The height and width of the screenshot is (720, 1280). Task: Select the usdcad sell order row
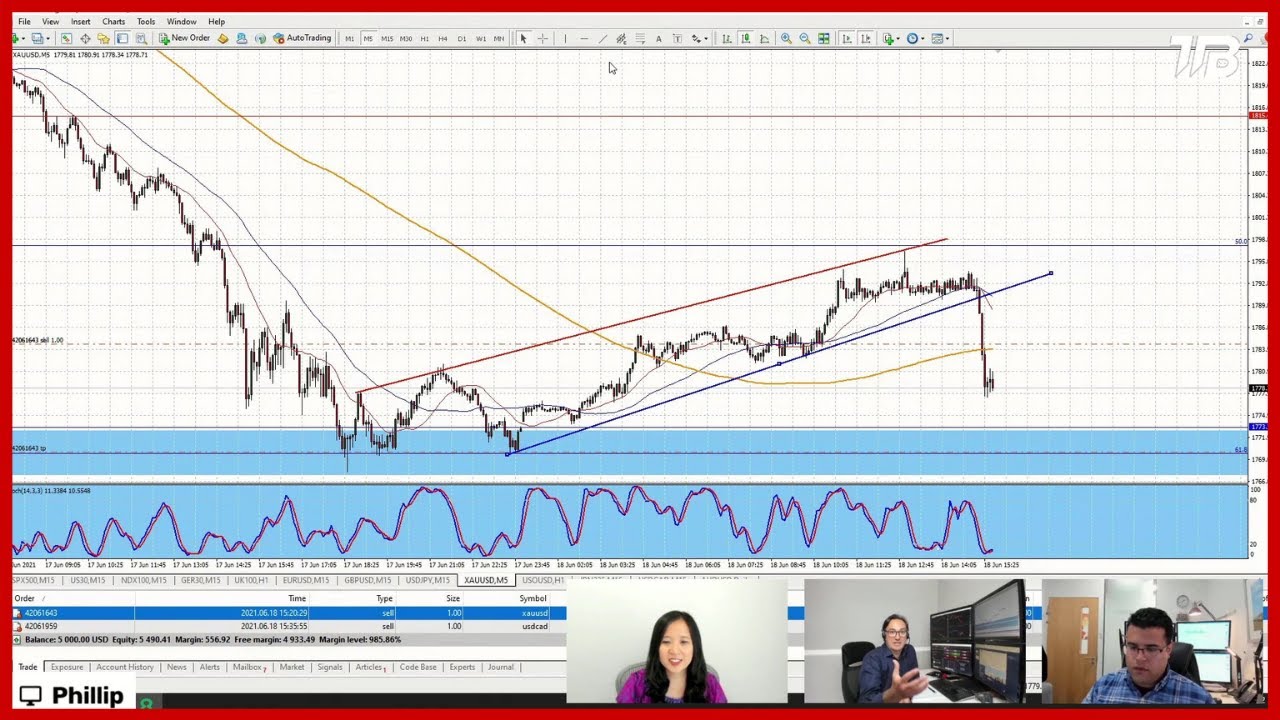290,626
